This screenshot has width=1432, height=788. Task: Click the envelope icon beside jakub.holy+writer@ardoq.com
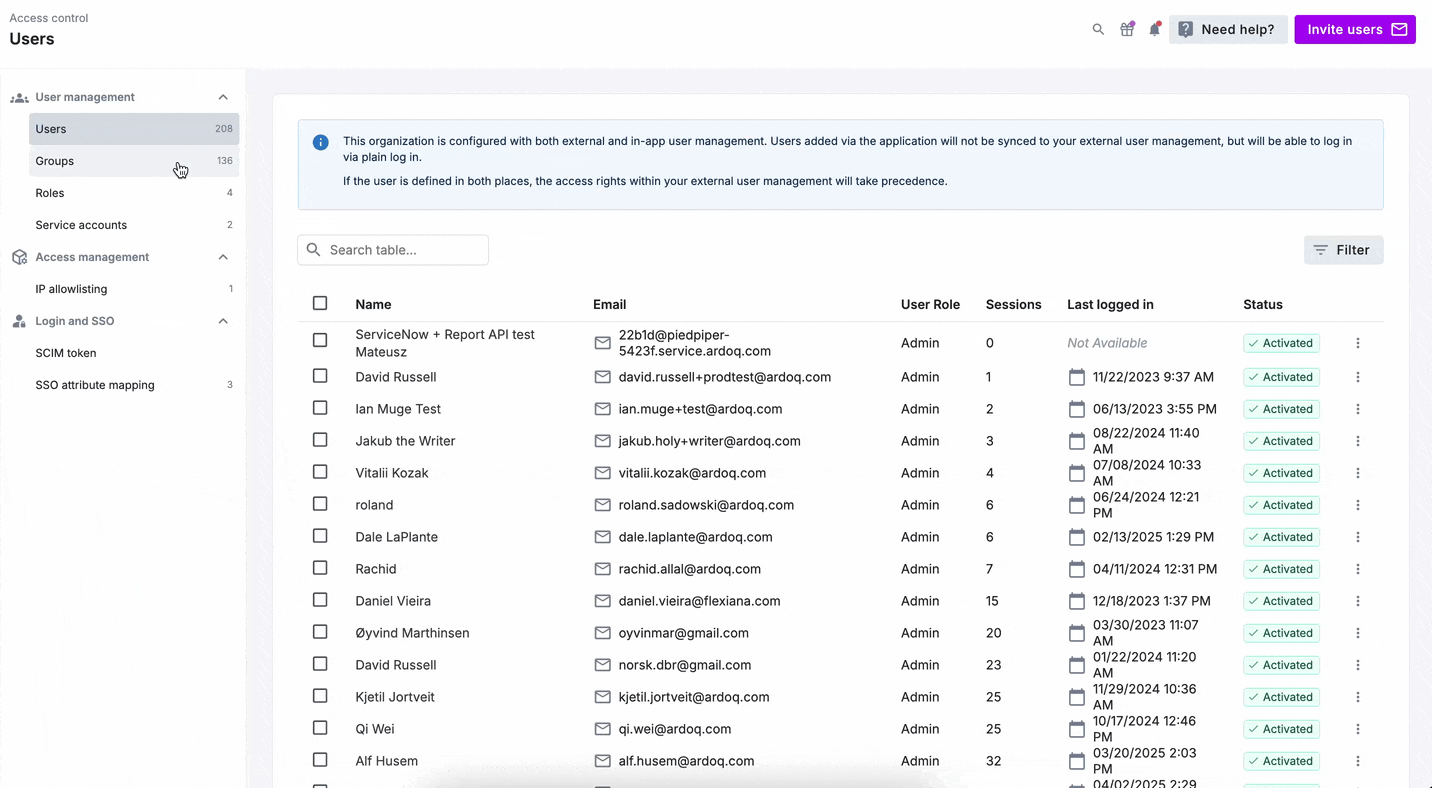coord(602,441)
